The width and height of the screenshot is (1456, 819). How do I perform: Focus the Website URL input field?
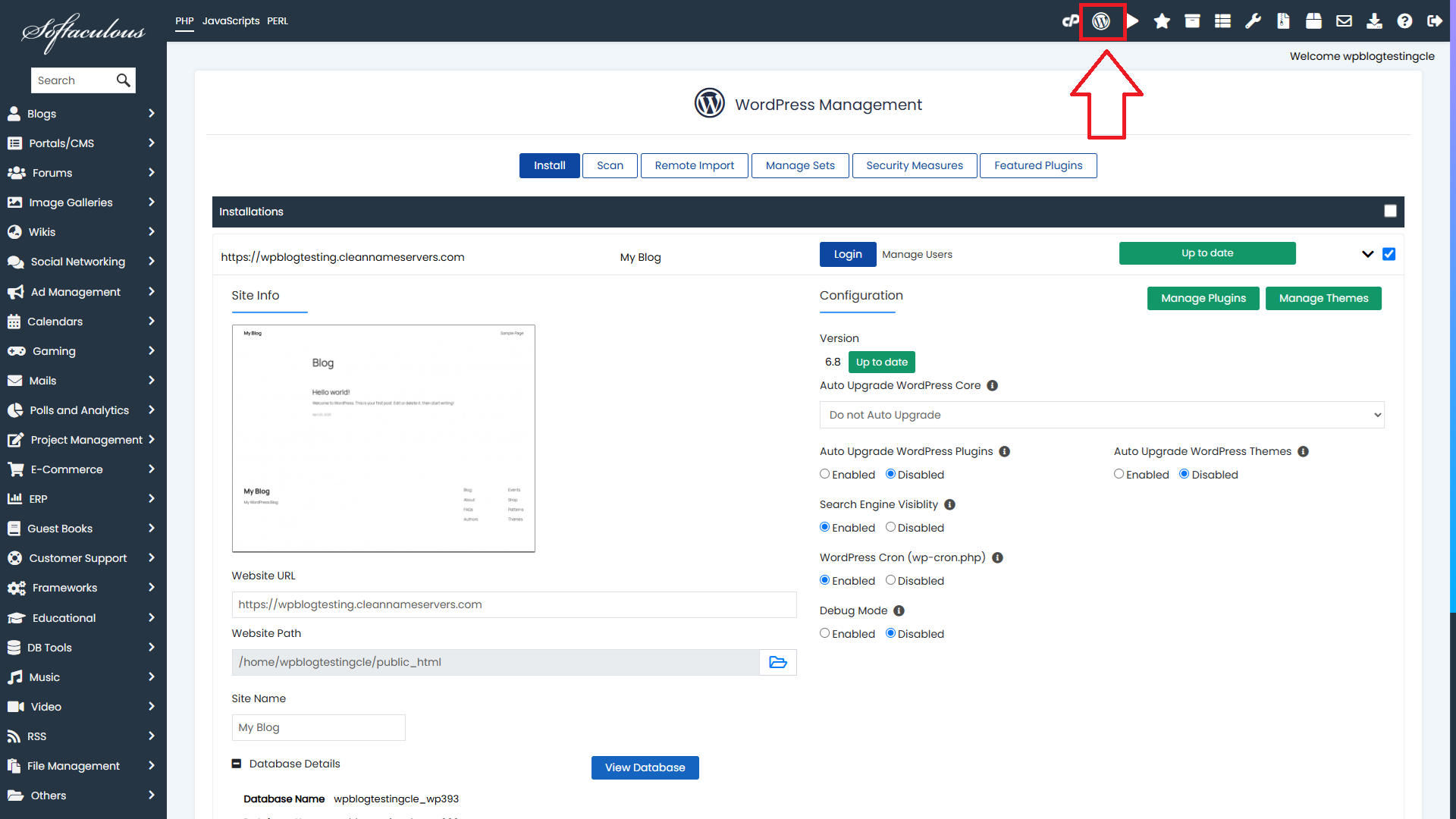click(x=514, y=605)
